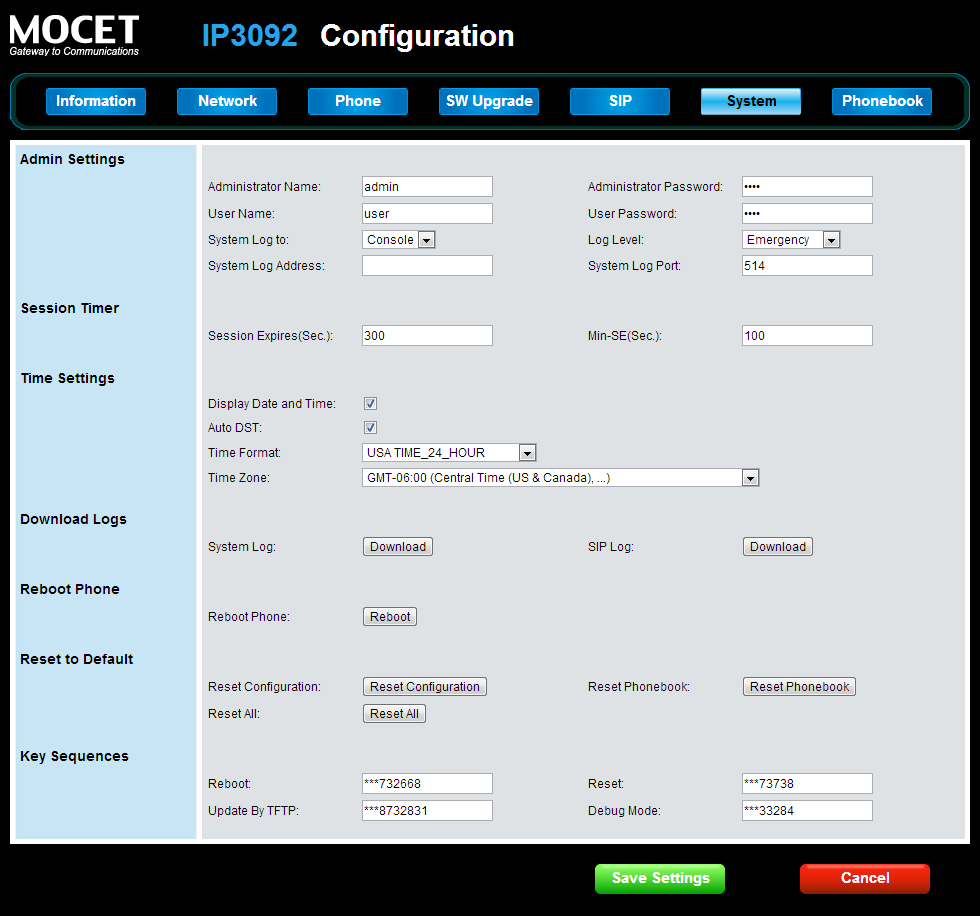The image size is (980, 916).
Task: Expand the Log Level dropdown
Action: [x=791, y=240]
